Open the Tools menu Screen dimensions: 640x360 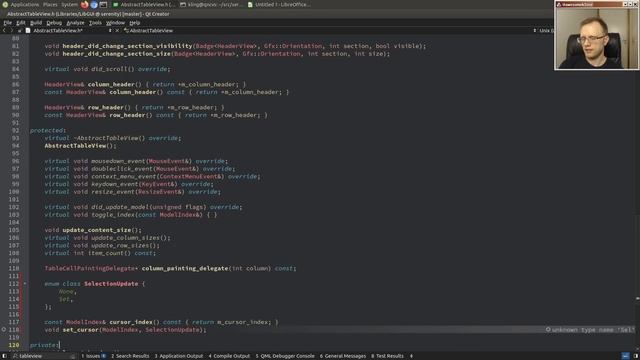tap(95, 23)
